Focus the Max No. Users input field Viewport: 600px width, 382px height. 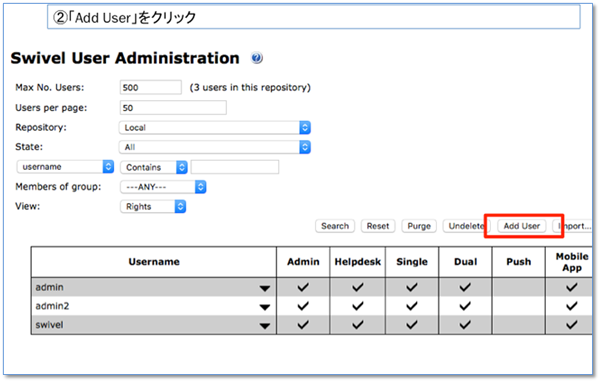tap(151, 87)
